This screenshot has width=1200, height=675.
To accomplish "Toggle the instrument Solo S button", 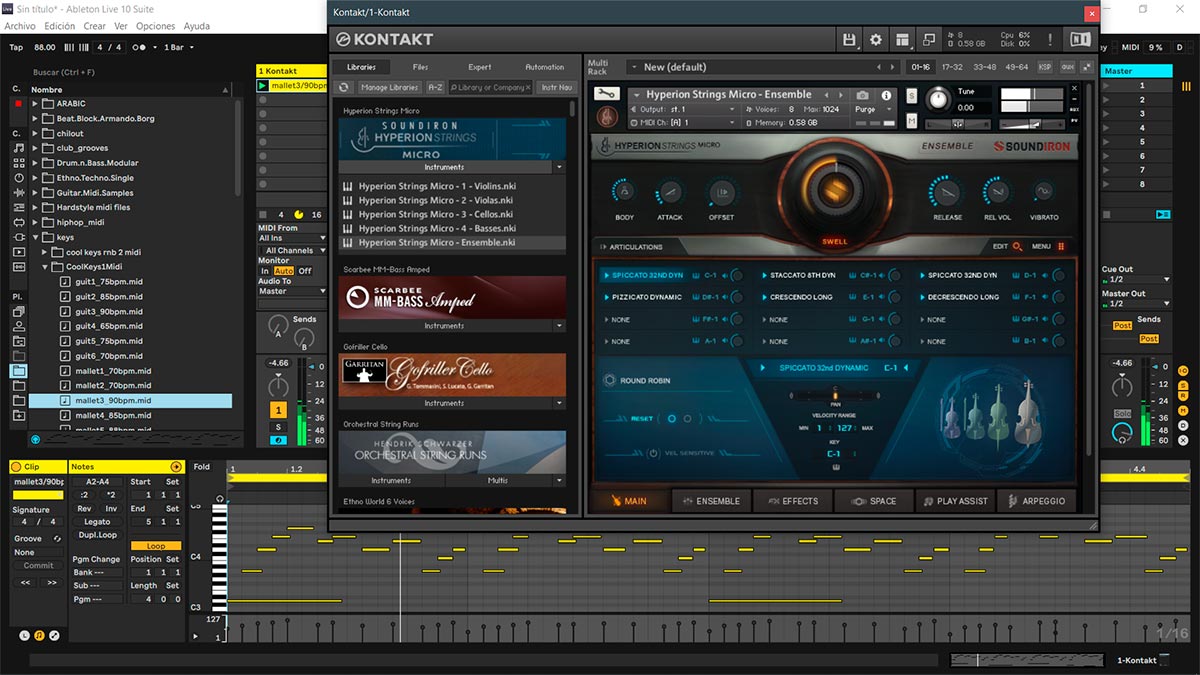I will (911, 95).
